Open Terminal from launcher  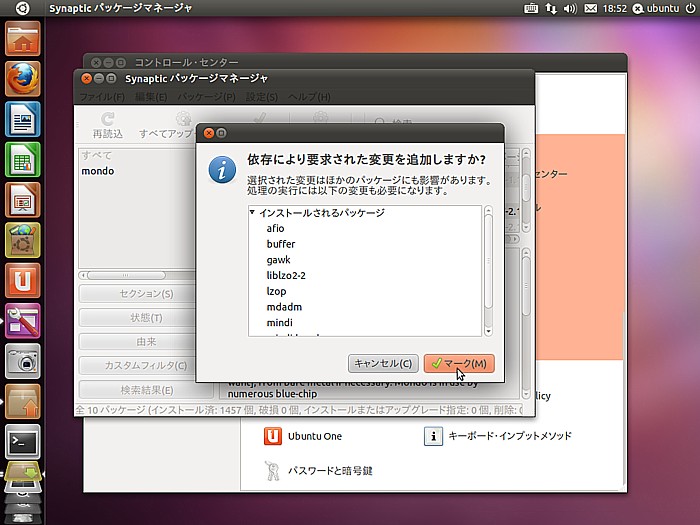(x=23, y=442)
